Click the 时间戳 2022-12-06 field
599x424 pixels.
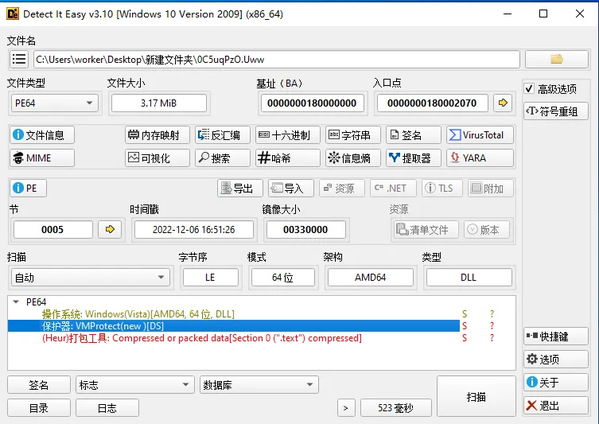coord(194,229)
